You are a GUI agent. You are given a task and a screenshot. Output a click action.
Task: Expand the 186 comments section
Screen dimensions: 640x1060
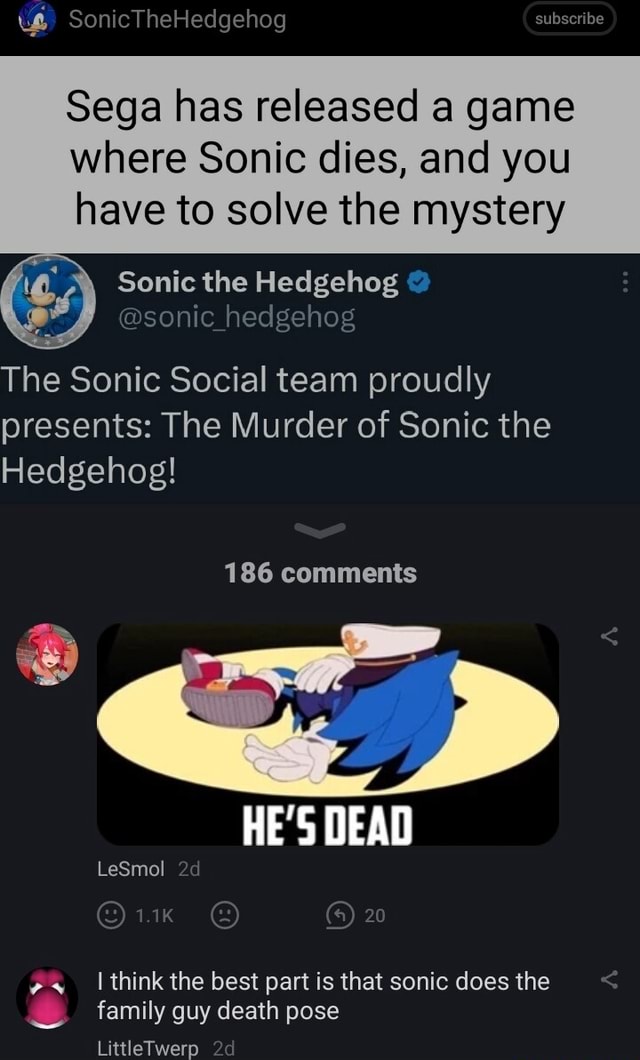coord(320,573)
